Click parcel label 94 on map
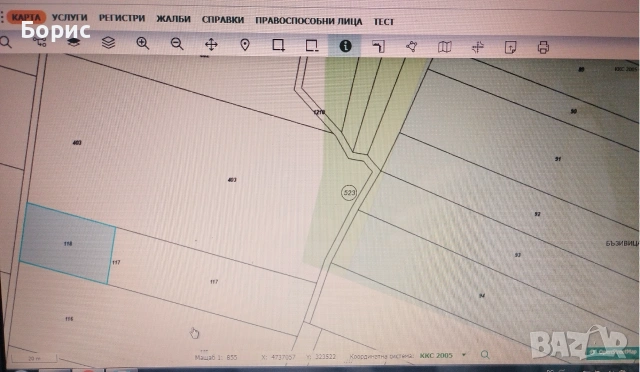Viewport: 640px width, 372px height. [x=482, y=296]
